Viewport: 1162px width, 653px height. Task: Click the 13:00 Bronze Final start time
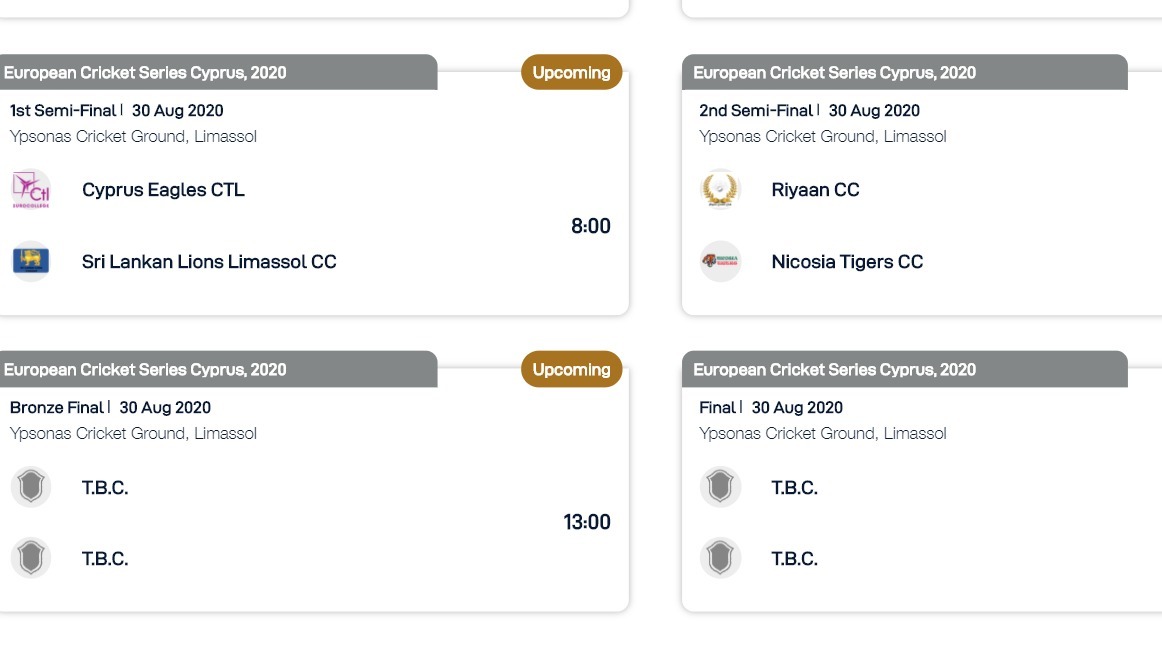point(587,523)
